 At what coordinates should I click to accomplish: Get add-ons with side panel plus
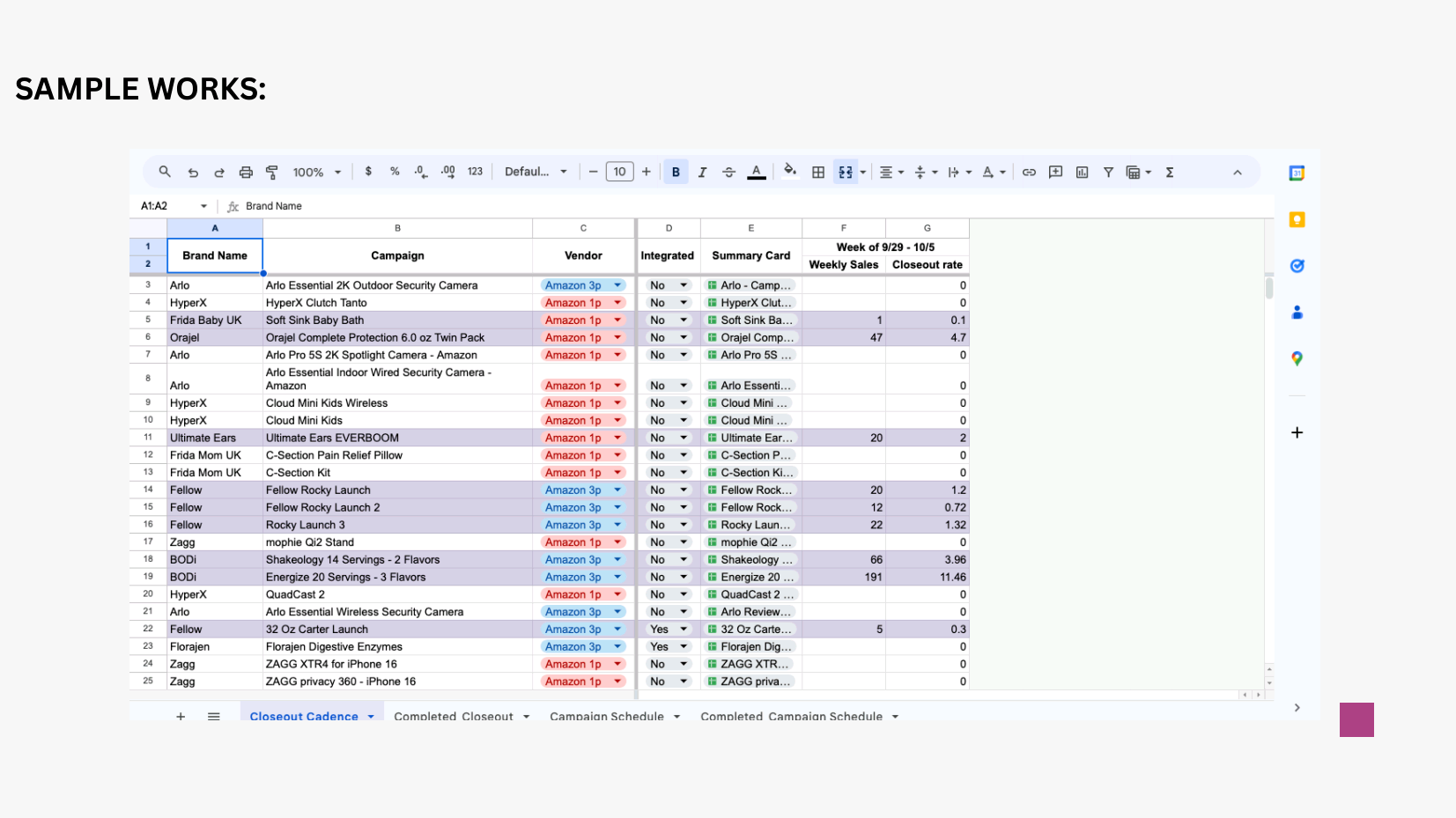click(x=1297, y=432)
